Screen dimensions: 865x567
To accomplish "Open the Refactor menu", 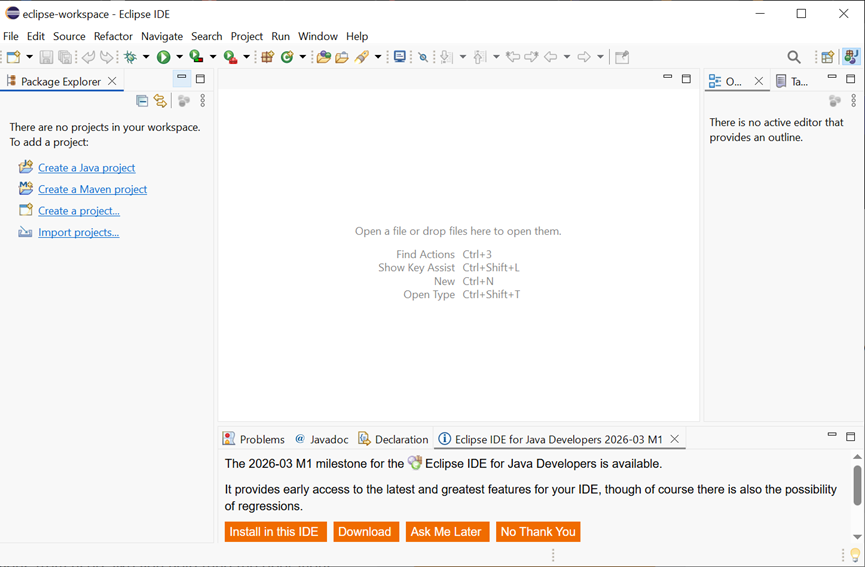I will 113,36.
